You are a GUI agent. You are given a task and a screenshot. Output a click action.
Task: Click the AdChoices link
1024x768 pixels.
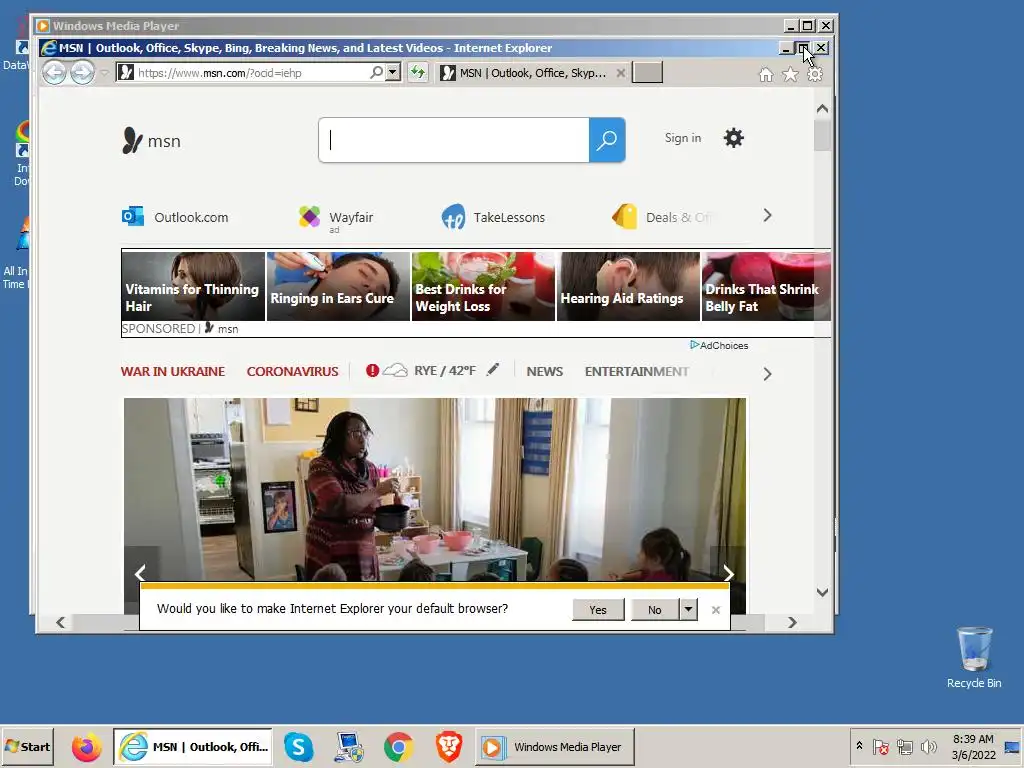tap(719, 345)
